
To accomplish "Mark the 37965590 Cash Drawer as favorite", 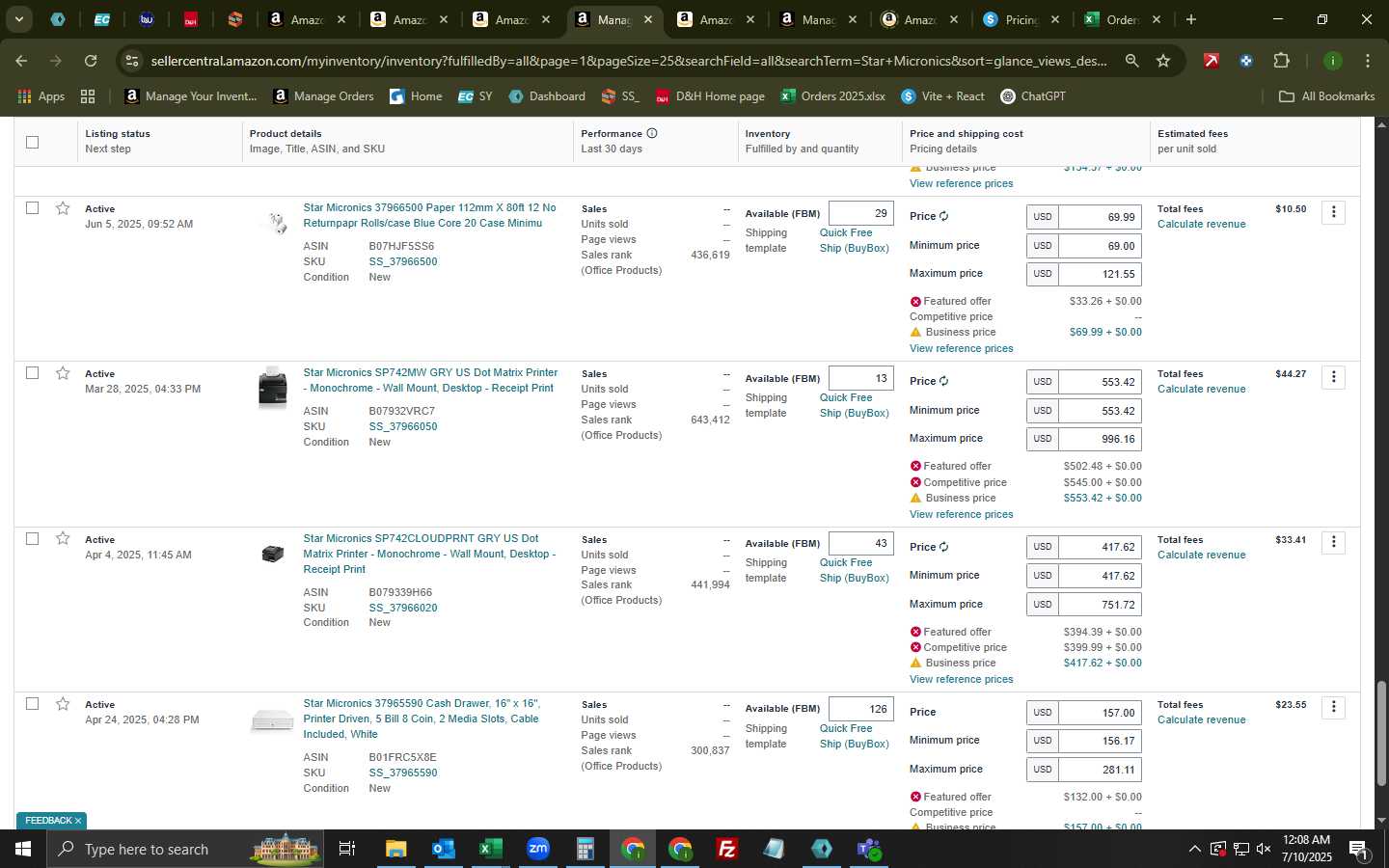I will tap(63, 704).
